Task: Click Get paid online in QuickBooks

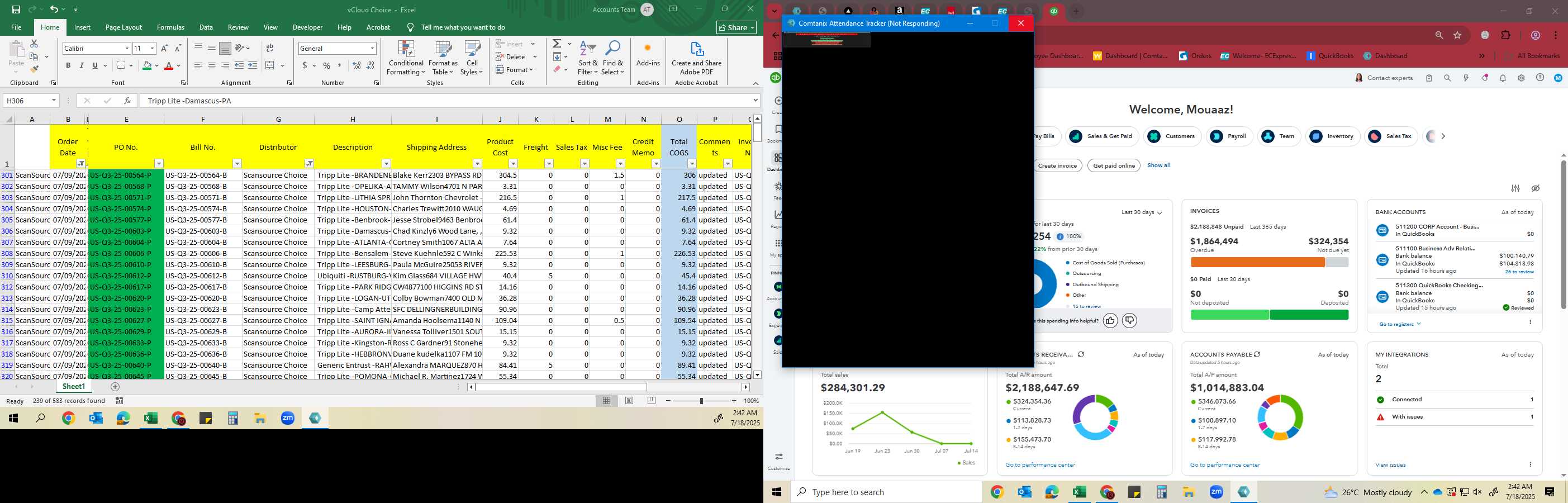Action: tap(1113, 165)
